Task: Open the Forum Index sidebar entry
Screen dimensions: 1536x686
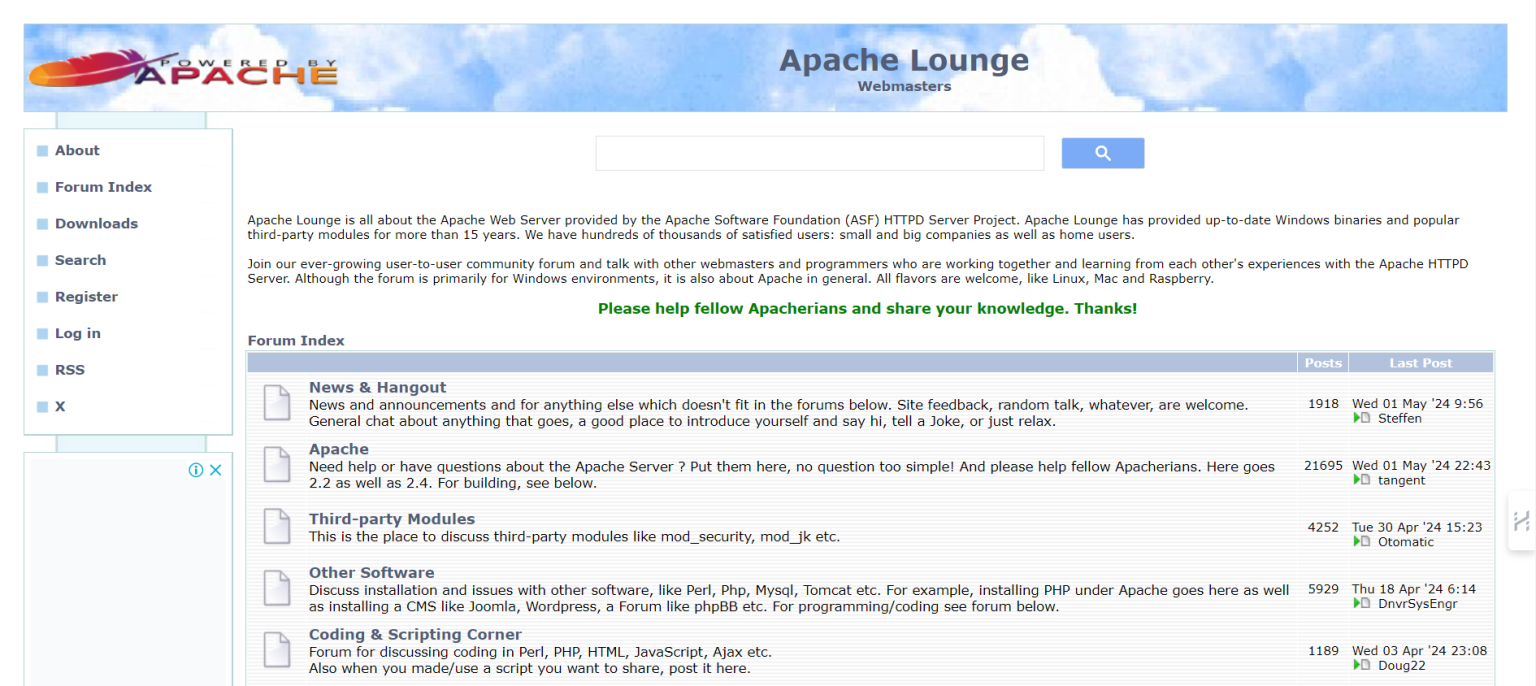Action: coord(105,186)
